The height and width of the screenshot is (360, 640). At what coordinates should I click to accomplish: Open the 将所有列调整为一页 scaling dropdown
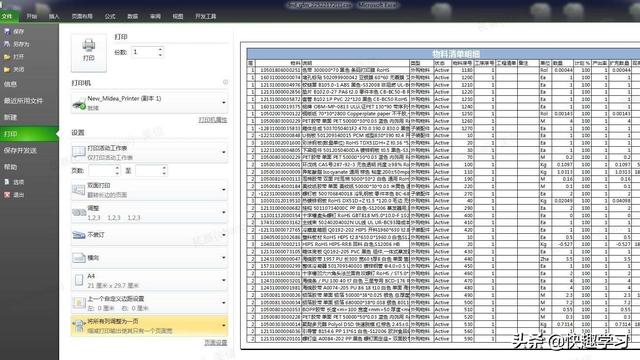click(x=149, y=325)
